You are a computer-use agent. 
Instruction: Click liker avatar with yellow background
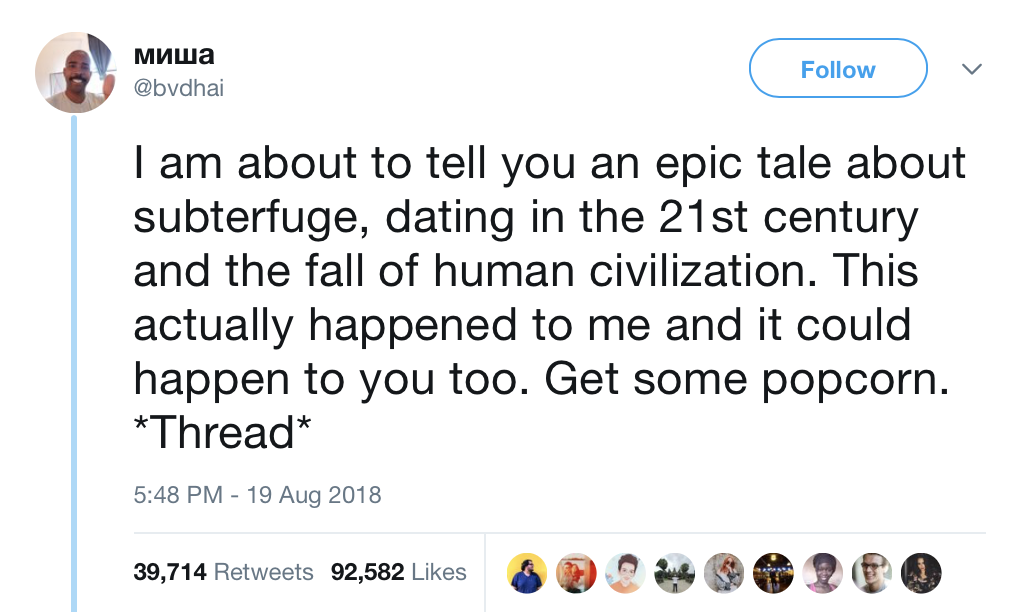point(527,572)
